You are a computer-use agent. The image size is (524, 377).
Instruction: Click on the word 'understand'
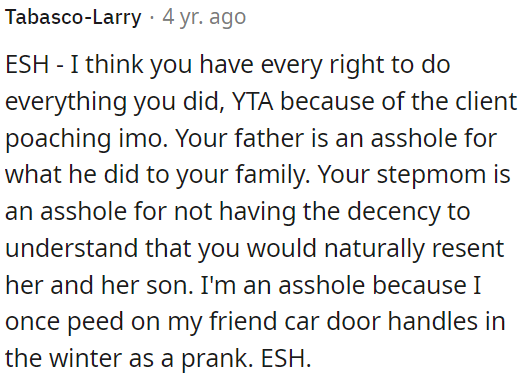72,248
